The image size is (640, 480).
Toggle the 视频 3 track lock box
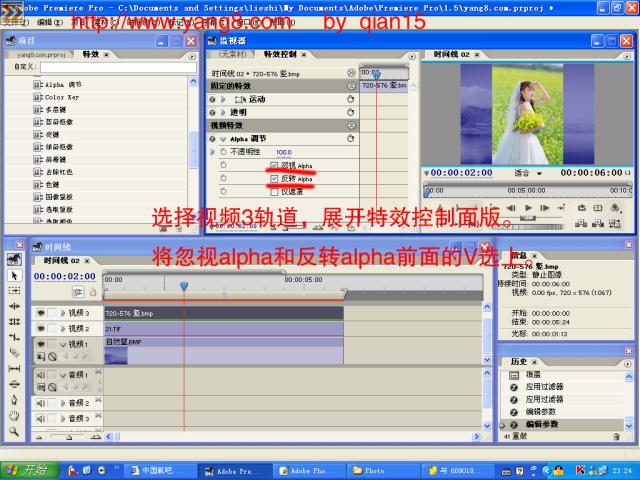(52, 313)
